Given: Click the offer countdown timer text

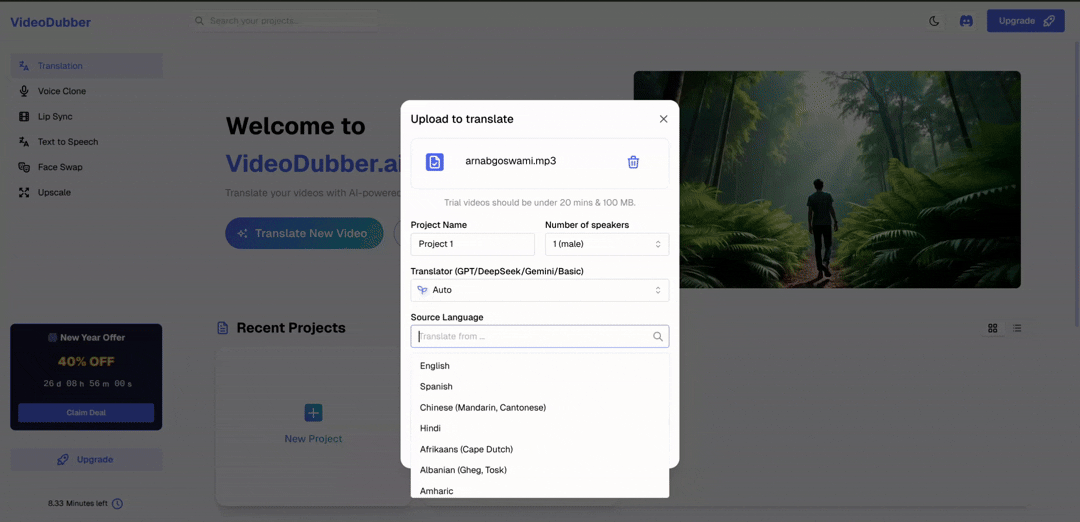Looking at the screenshot, I should [x=87, y=384].
